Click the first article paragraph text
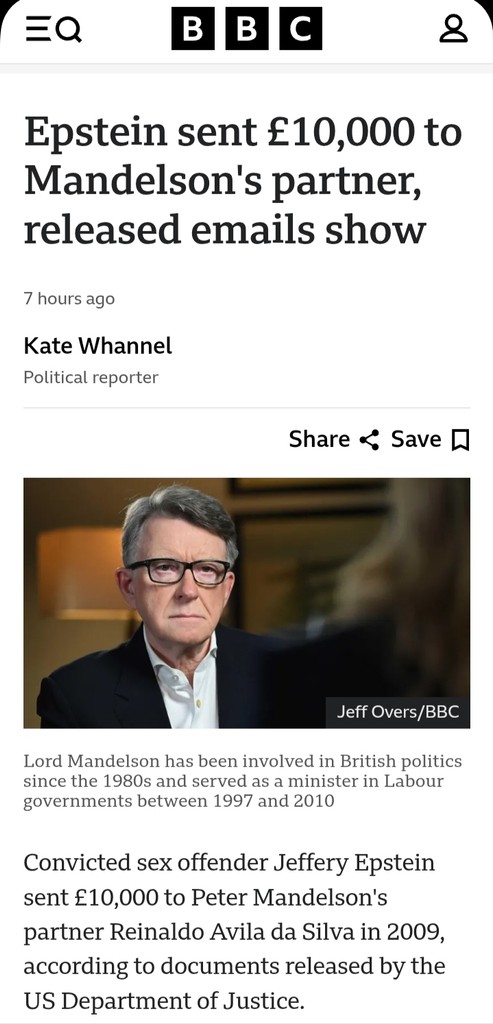This screenshot has width=493, height=1024. [x=235, y=931]
